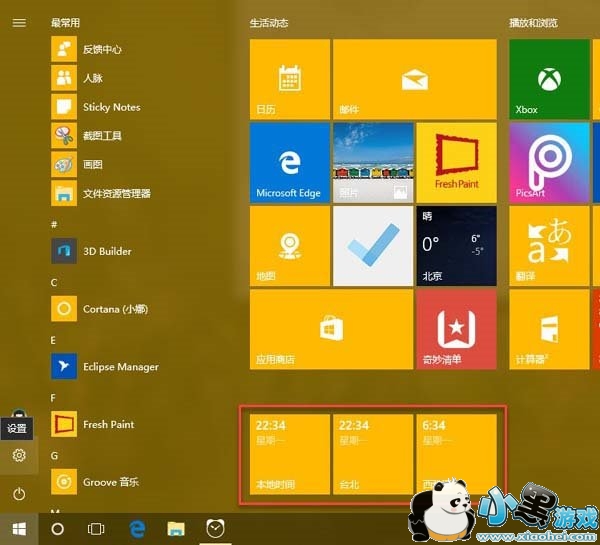Click the C letter header
Screen dimensions: 600x545
click(54, 282)
